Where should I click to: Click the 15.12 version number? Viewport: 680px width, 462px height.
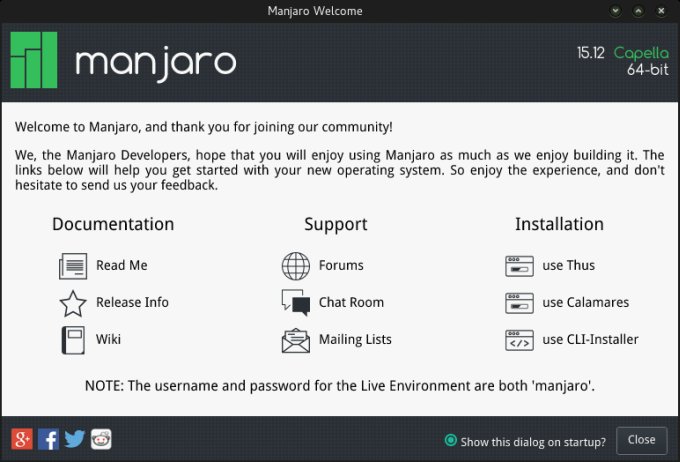(x=591, y=53)
